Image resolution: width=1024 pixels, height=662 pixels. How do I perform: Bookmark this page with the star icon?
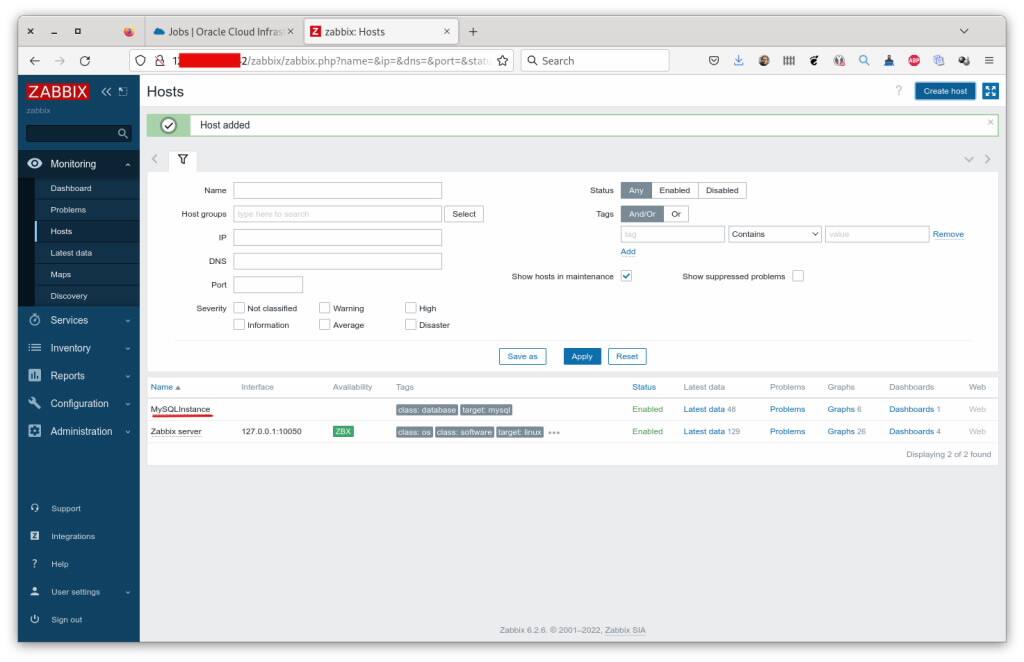click(502, 61)
